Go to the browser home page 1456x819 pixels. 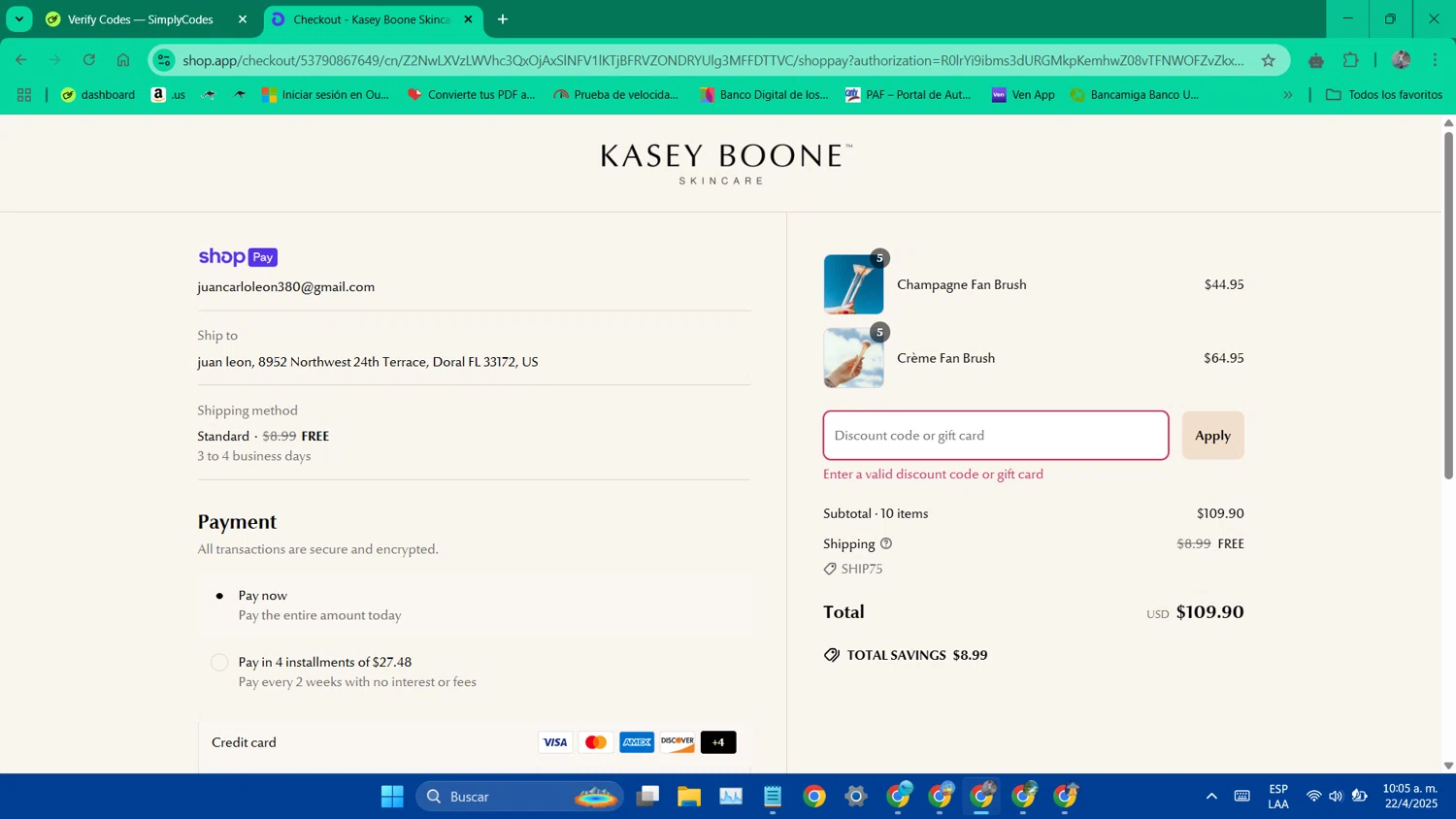coord(123,60)
